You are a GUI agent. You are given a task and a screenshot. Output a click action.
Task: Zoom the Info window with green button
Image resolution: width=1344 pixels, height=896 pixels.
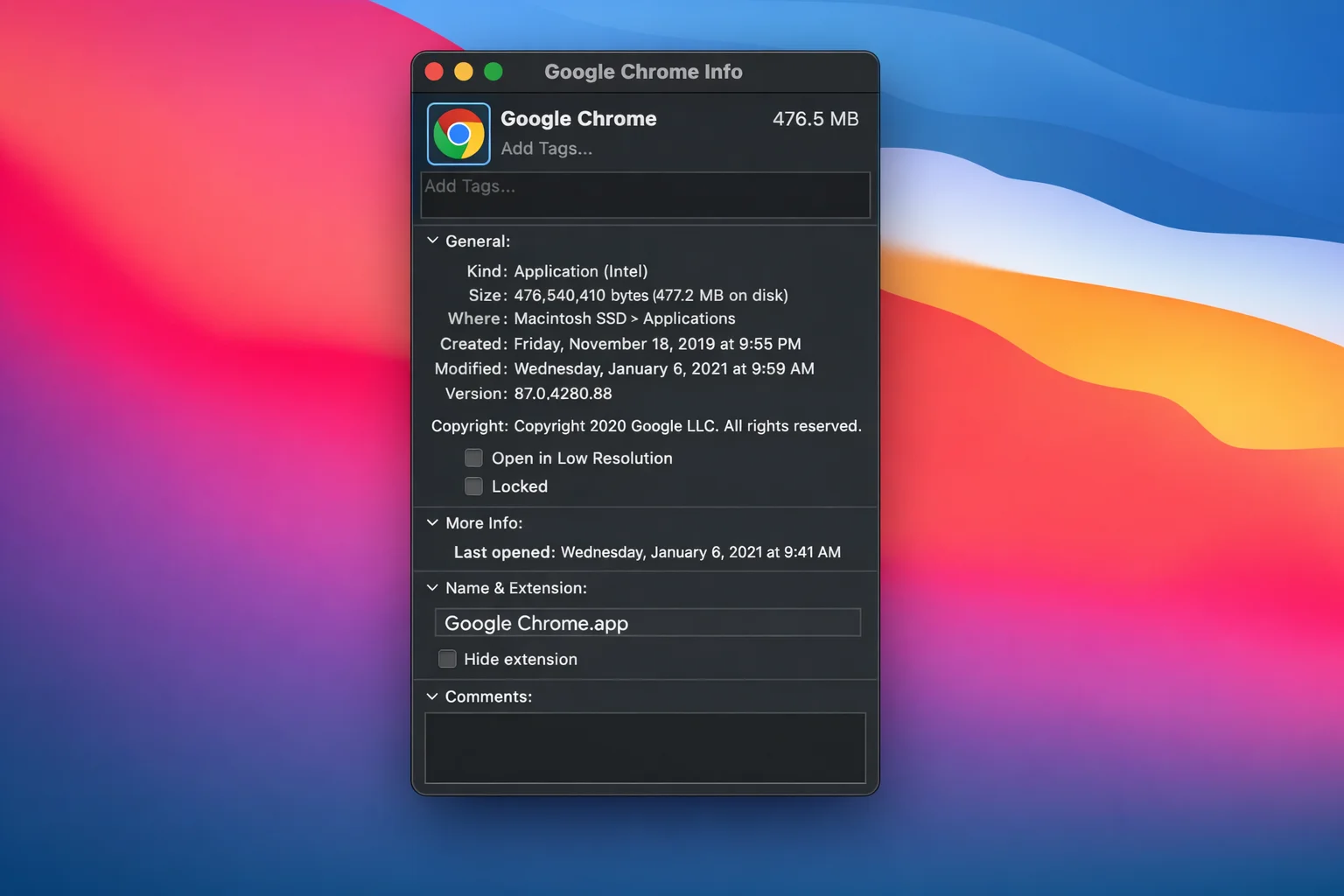pos(493,72)
